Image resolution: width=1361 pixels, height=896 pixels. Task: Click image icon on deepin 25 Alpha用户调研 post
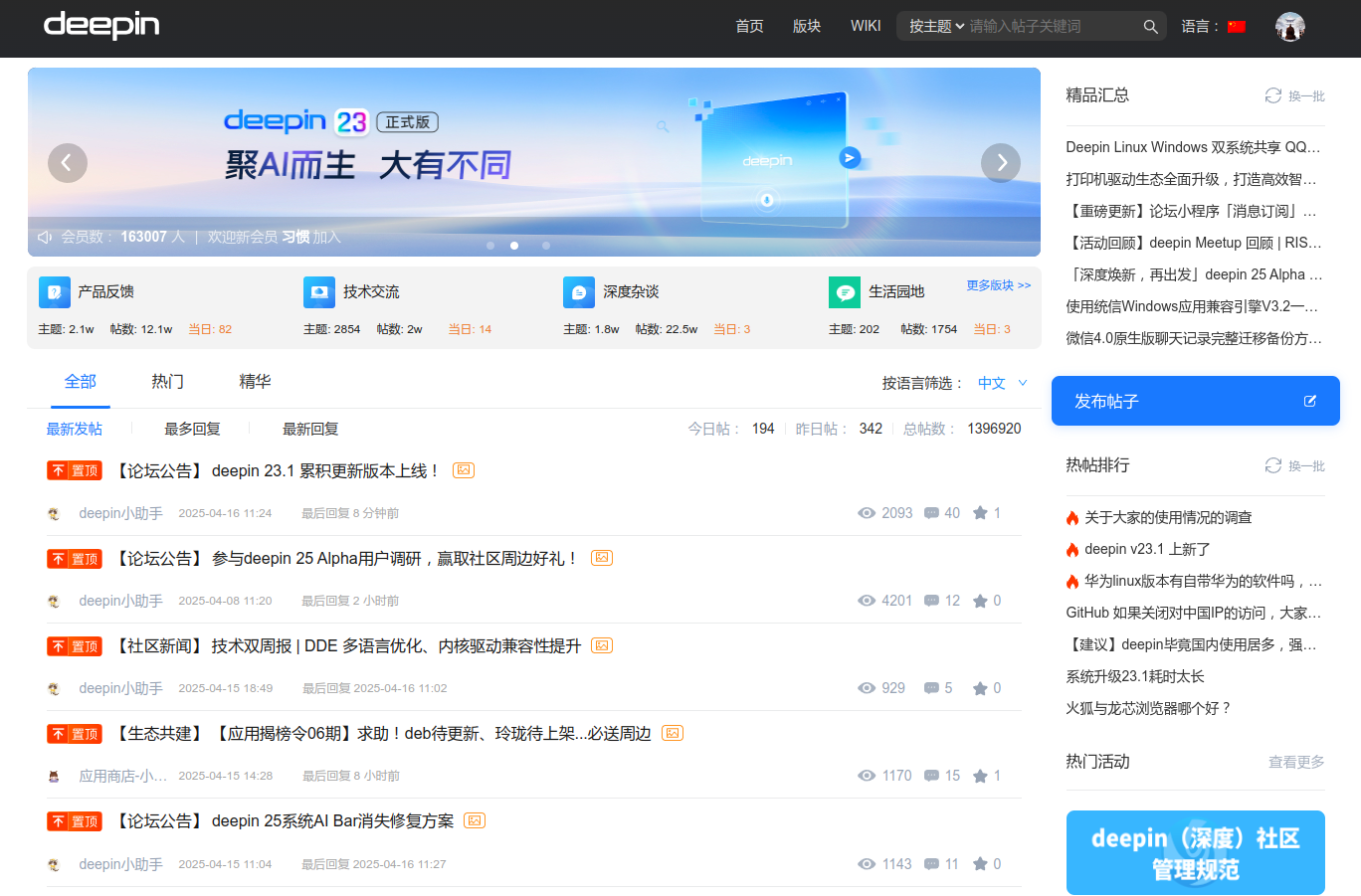(602, 558)
